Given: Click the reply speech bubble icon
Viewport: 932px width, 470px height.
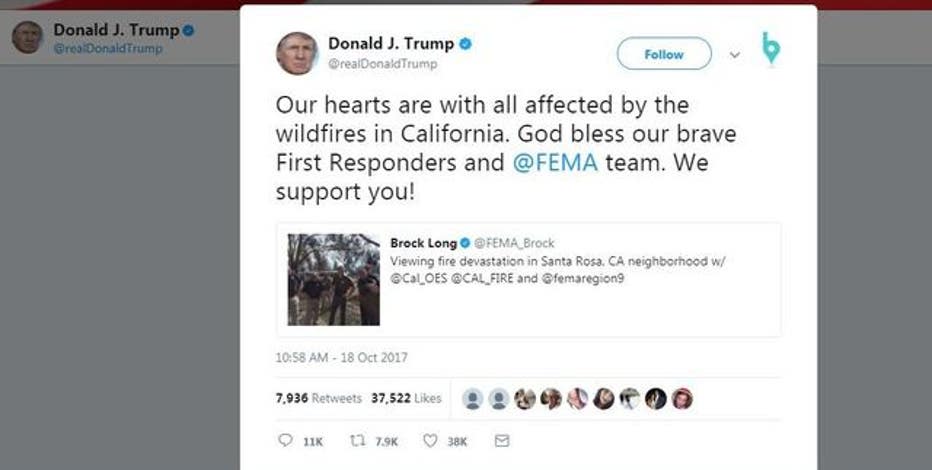Looking at the screenshot, I should click(x=285, y=440).
